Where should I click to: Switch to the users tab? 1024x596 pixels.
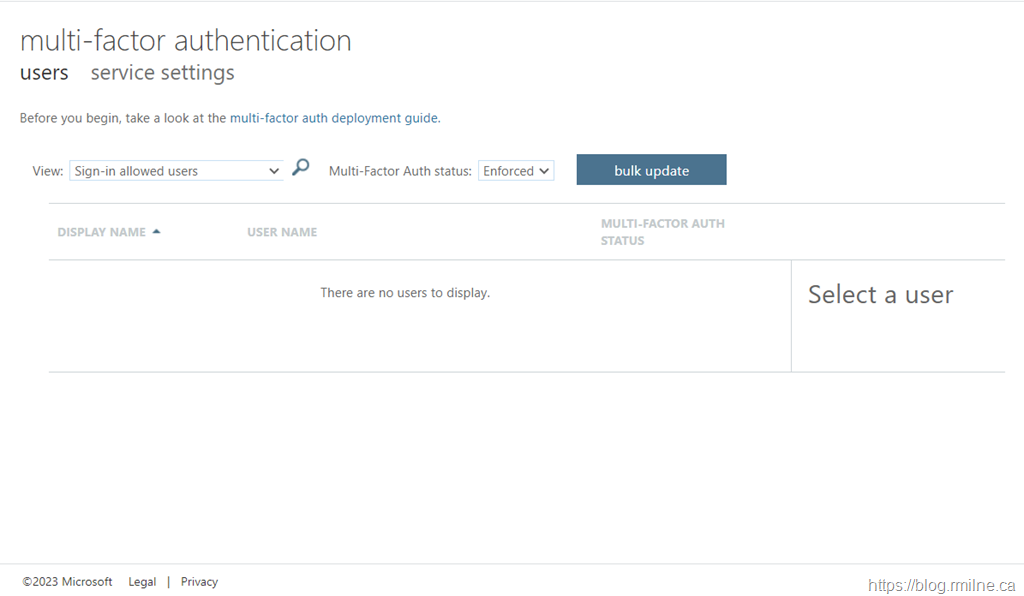click(x=44, y=73)
